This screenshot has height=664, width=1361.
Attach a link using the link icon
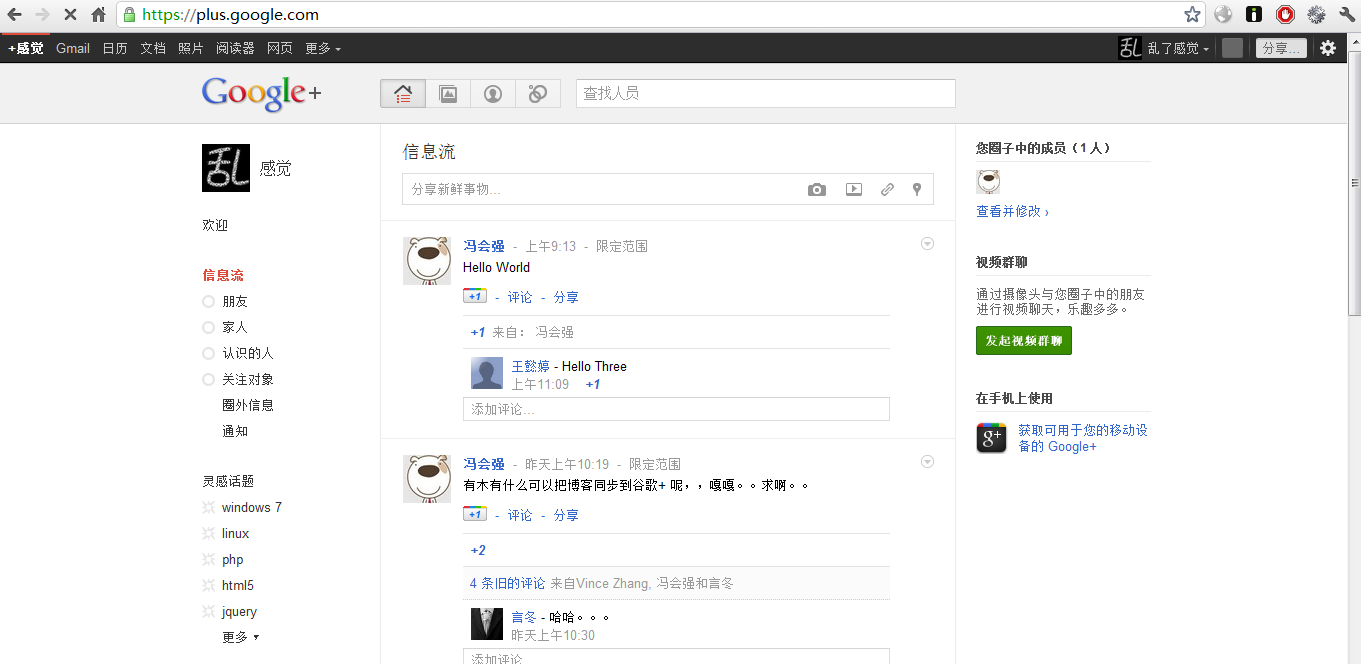click(887, 189)
